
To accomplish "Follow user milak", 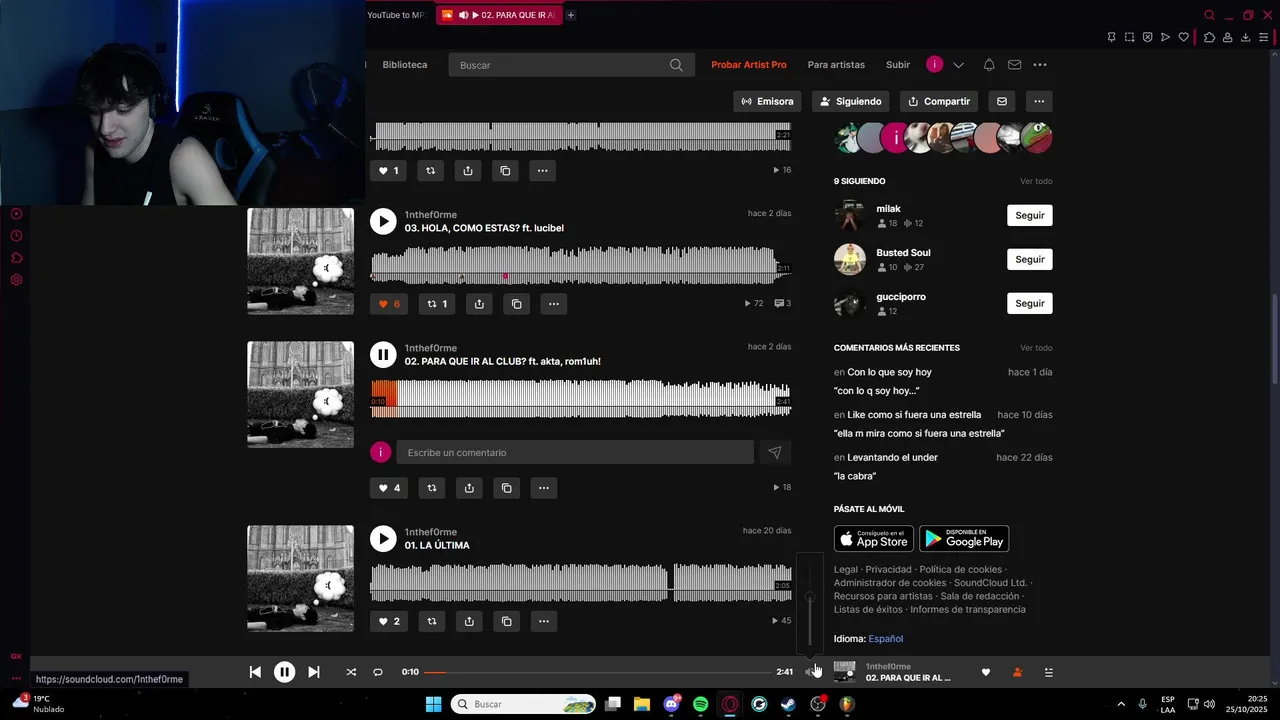I will [1029, 215].
